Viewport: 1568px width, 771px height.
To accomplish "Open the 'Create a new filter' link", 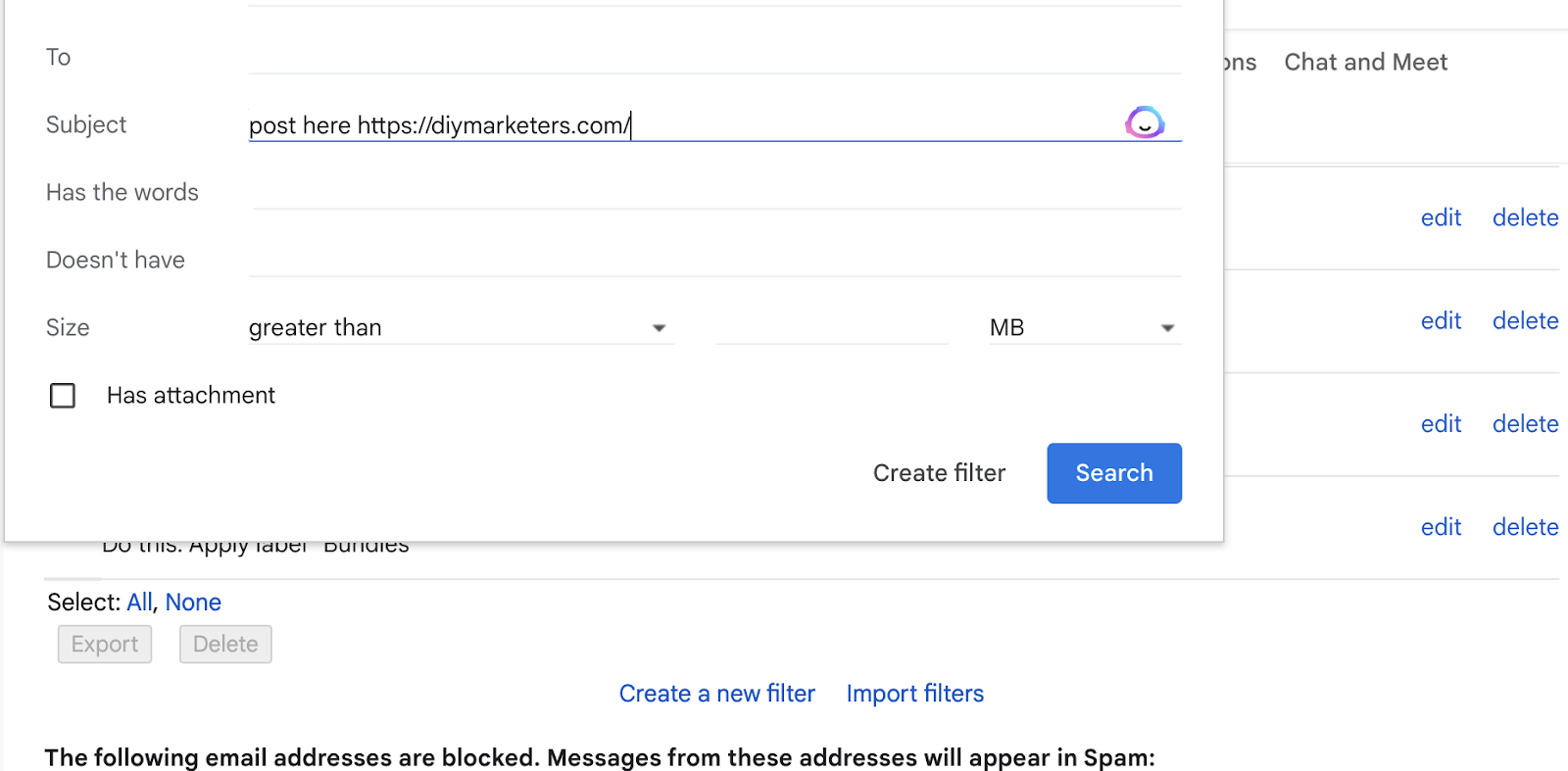I will (716, 694).
